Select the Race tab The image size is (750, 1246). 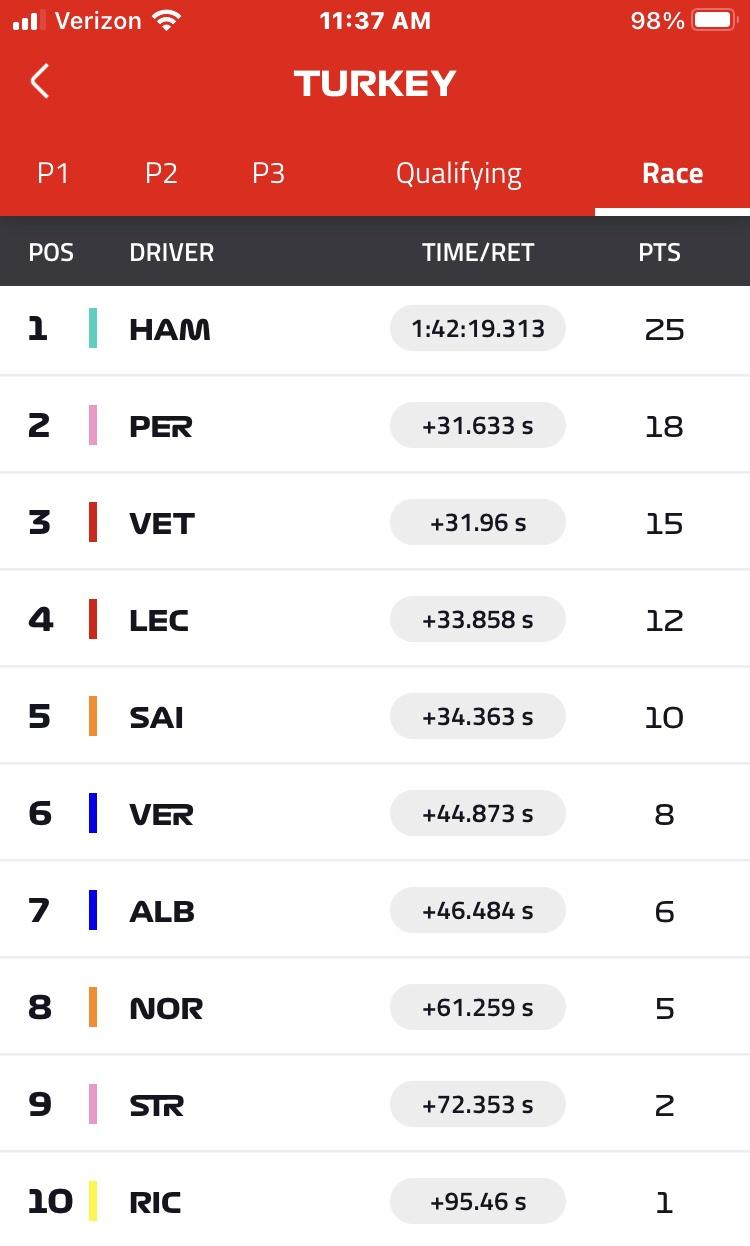(x=672, y=173)
